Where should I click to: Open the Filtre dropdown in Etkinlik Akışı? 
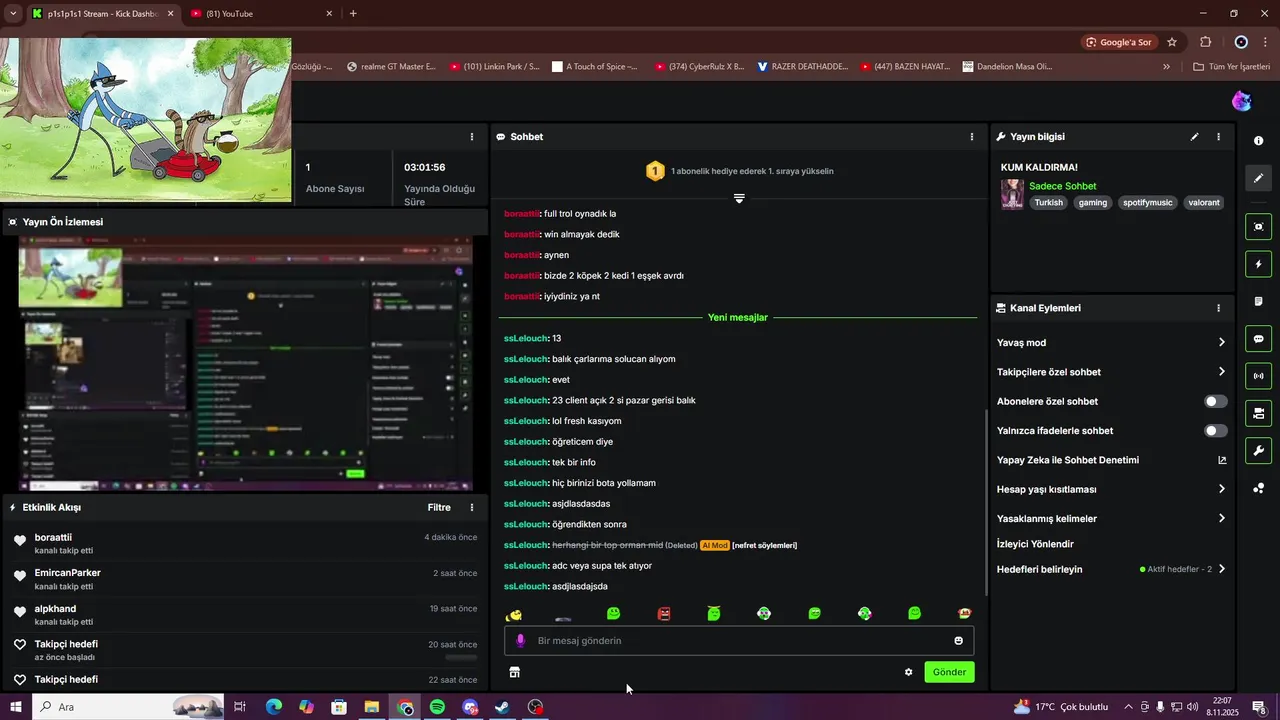(439, 508)
